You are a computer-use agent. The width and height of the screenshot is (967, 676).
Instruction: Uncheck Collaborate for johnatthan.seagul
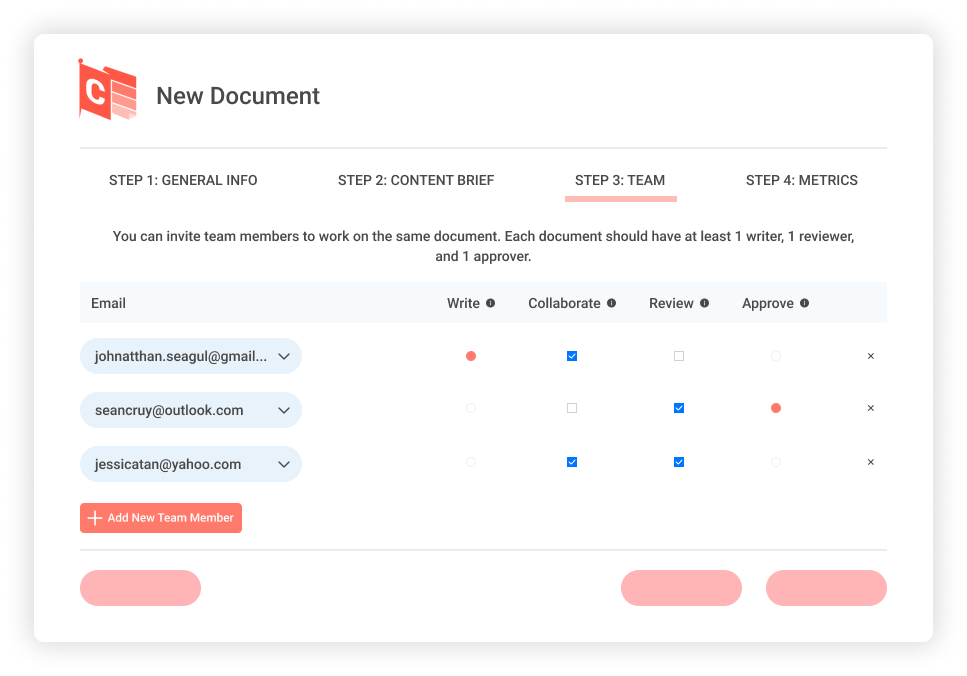572,356
